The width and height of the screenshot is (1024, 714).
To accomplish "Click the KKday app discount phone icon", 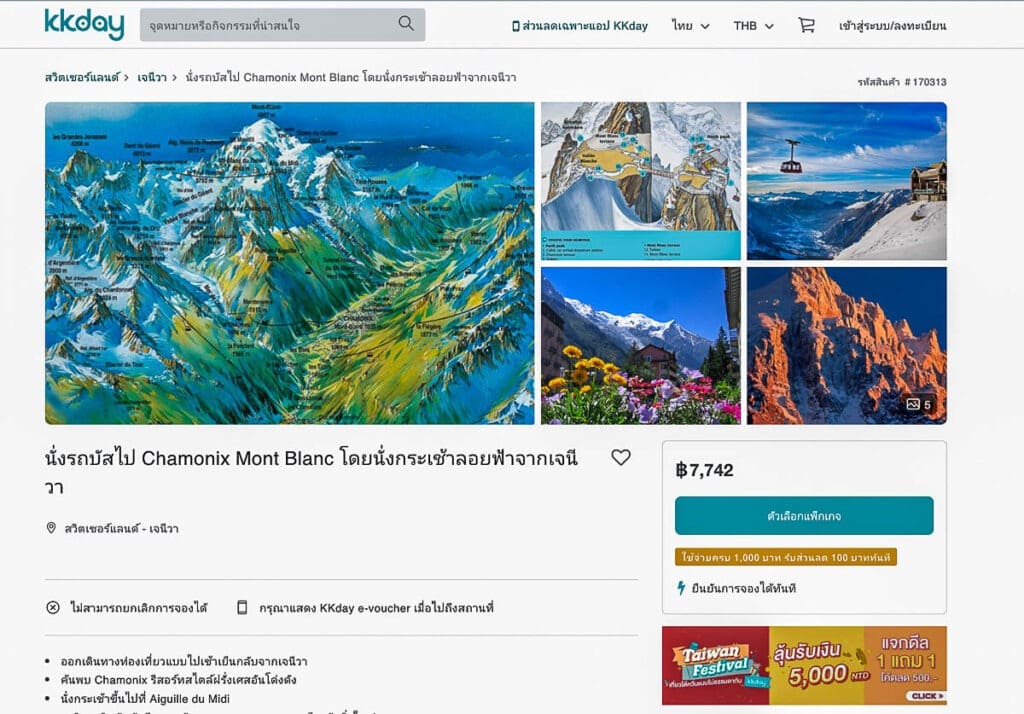I will pyautogui.click(x=515, y=26).
